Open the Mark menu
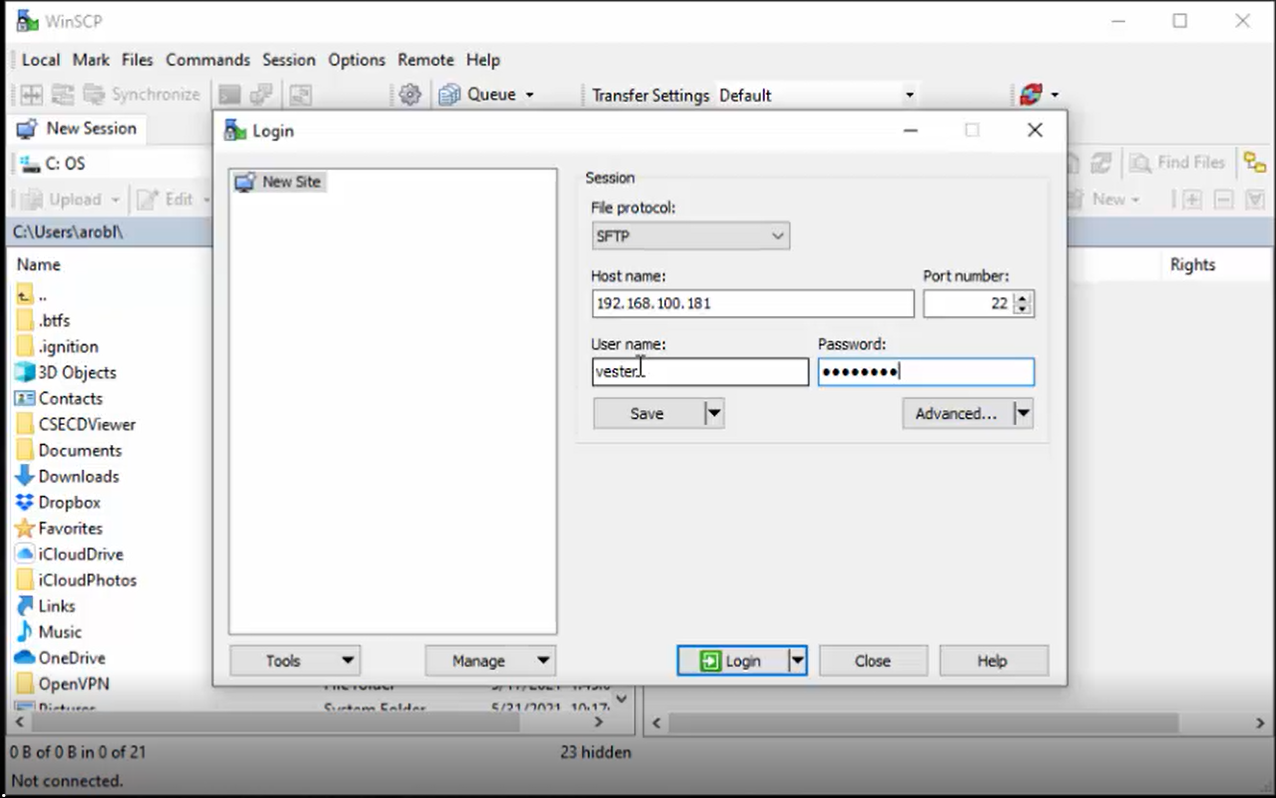Viewport: 1276px width, 798px height. [91, 60]
